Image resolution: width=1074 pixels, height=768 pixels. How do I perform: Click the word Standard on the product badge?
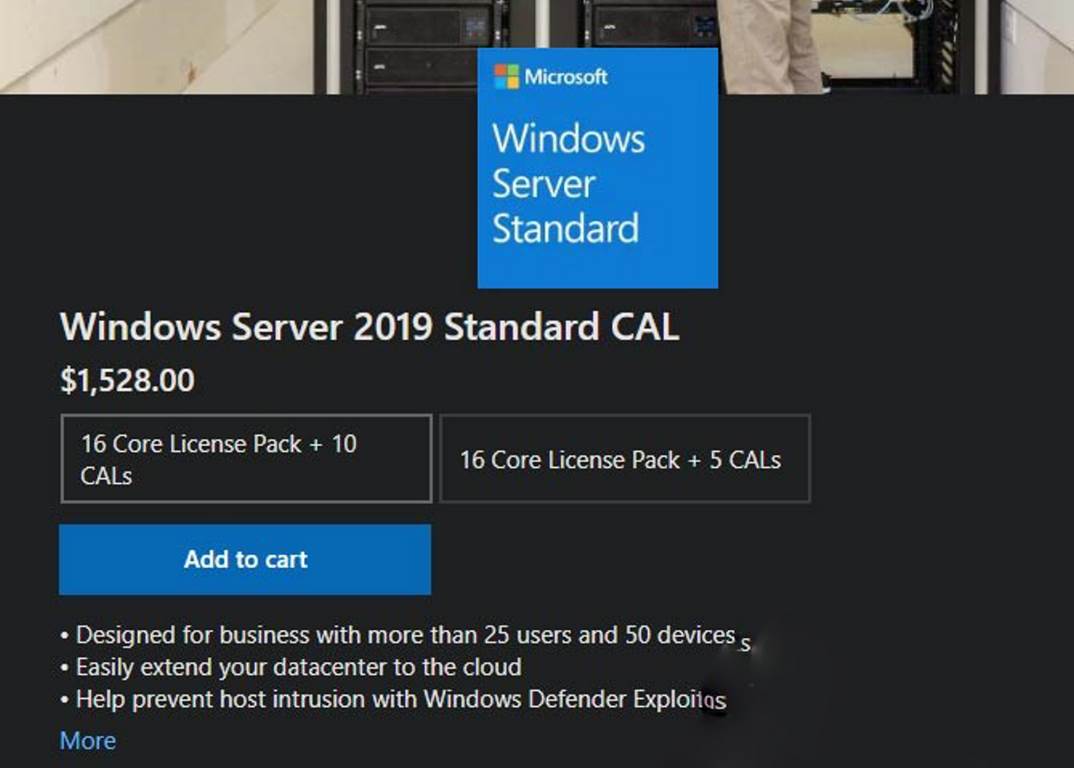tap(565, 228)
